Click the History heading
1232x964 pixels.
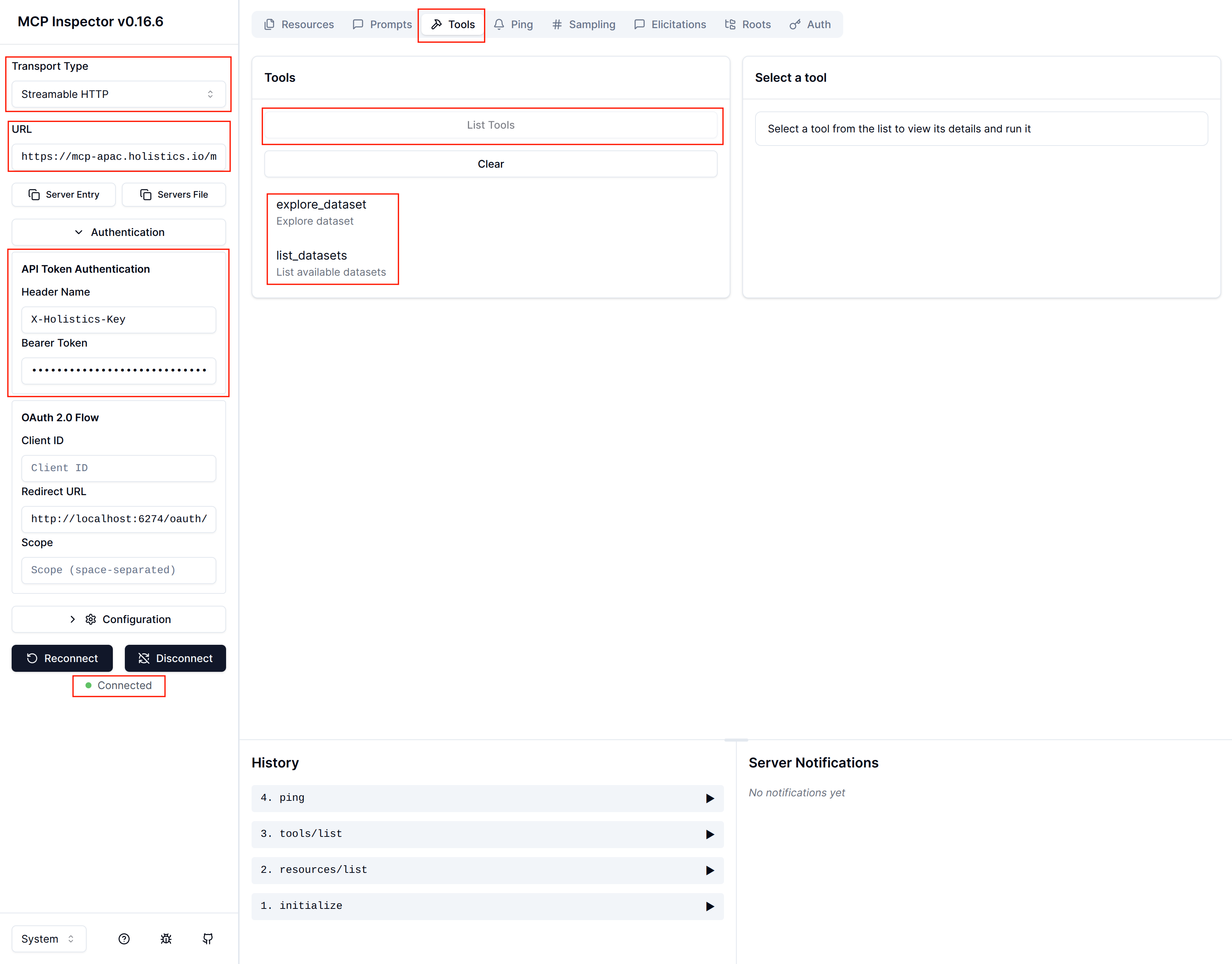[x=275, y=763]
